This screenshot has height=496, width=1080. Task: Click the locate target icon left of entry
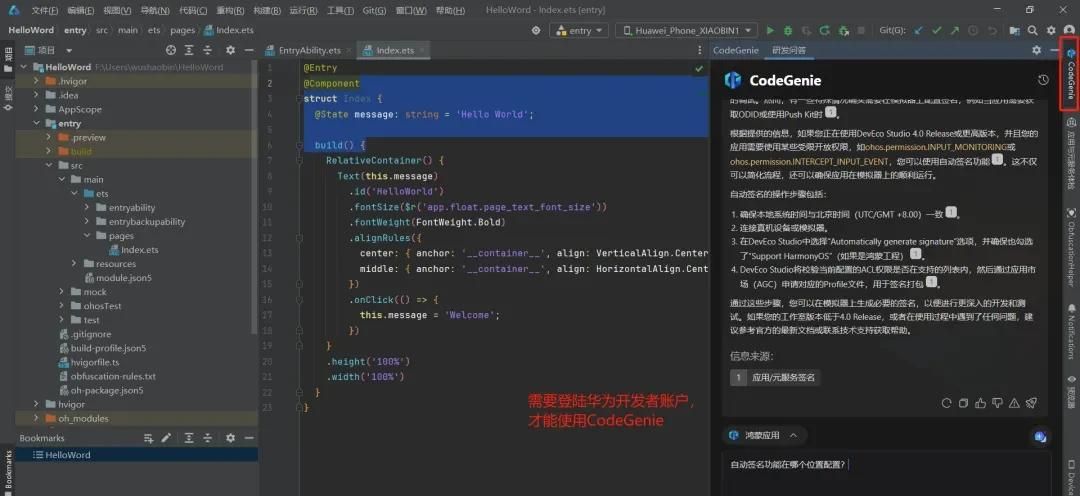coord(536,30)
